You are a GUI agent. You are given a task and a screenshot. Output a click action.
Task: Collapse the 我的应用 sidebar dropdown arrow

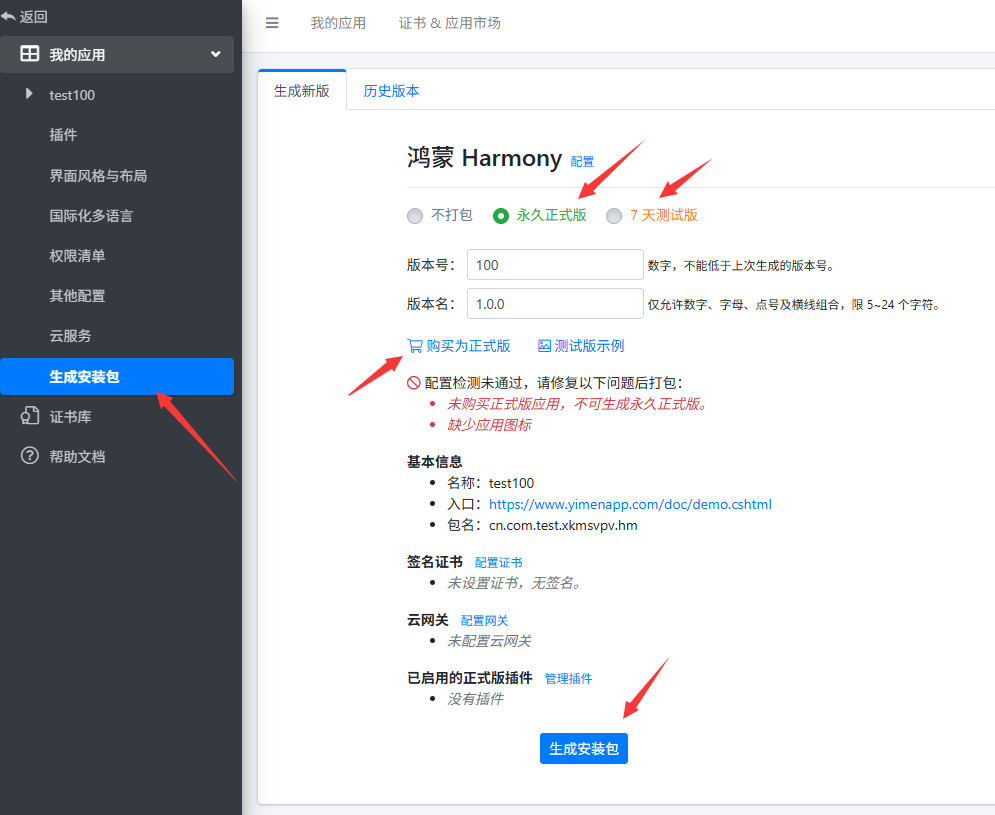pos(216,54)
